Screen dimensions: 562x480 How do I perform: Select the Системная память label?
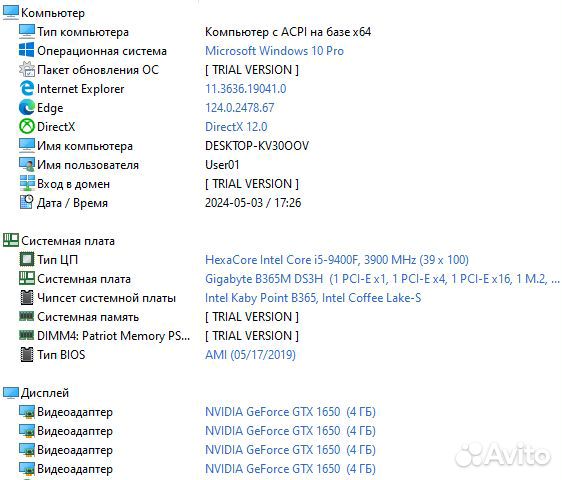[88, 317]
